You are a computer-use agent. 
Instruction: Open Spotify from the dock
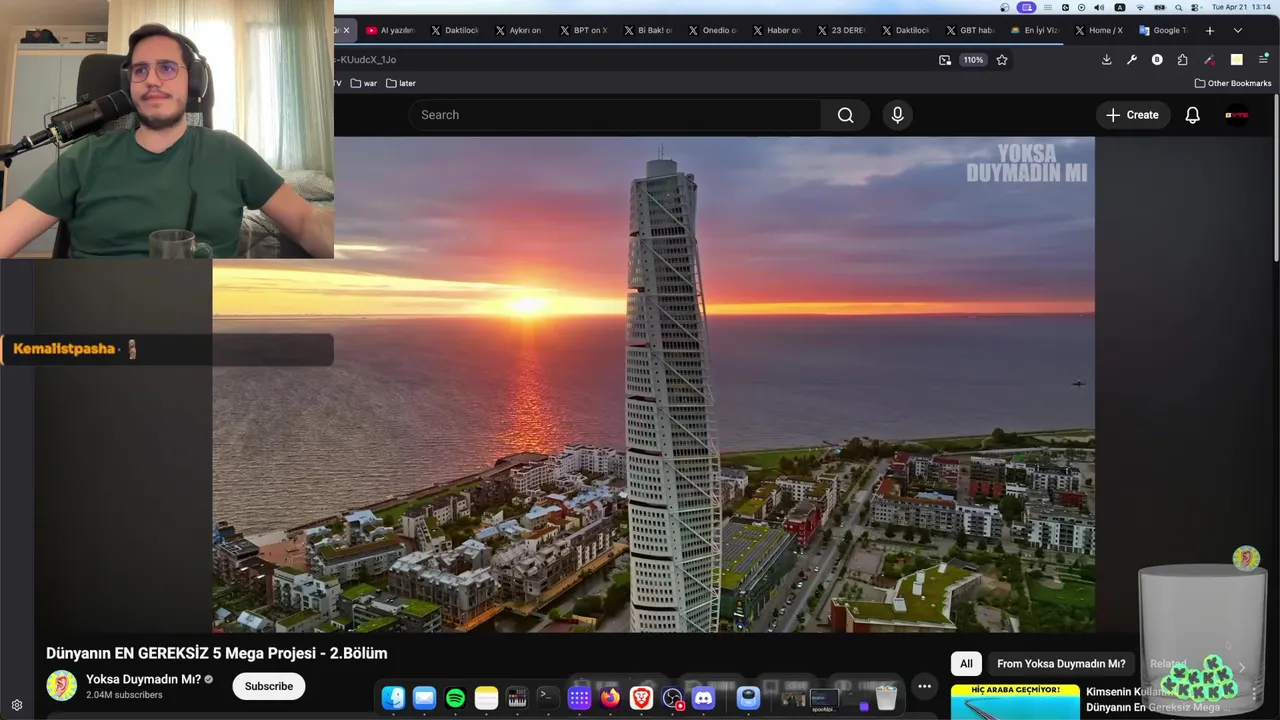click(455, 697)
